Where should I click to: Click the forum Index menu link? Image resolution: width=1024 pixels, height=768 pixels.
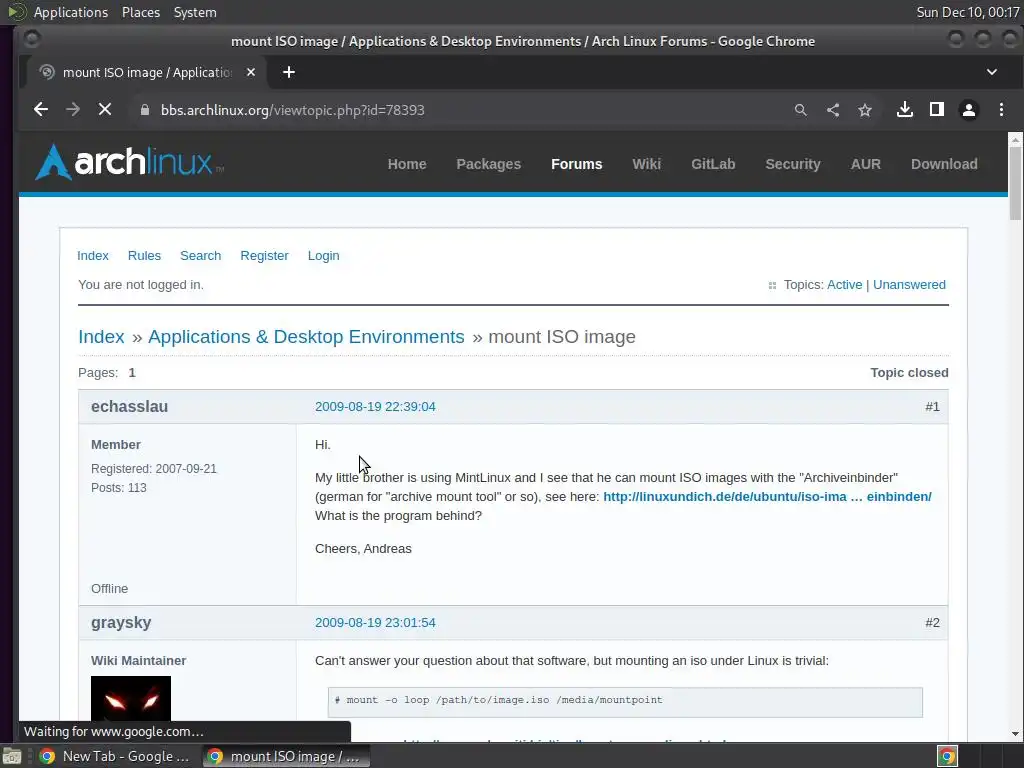point(93,255)
